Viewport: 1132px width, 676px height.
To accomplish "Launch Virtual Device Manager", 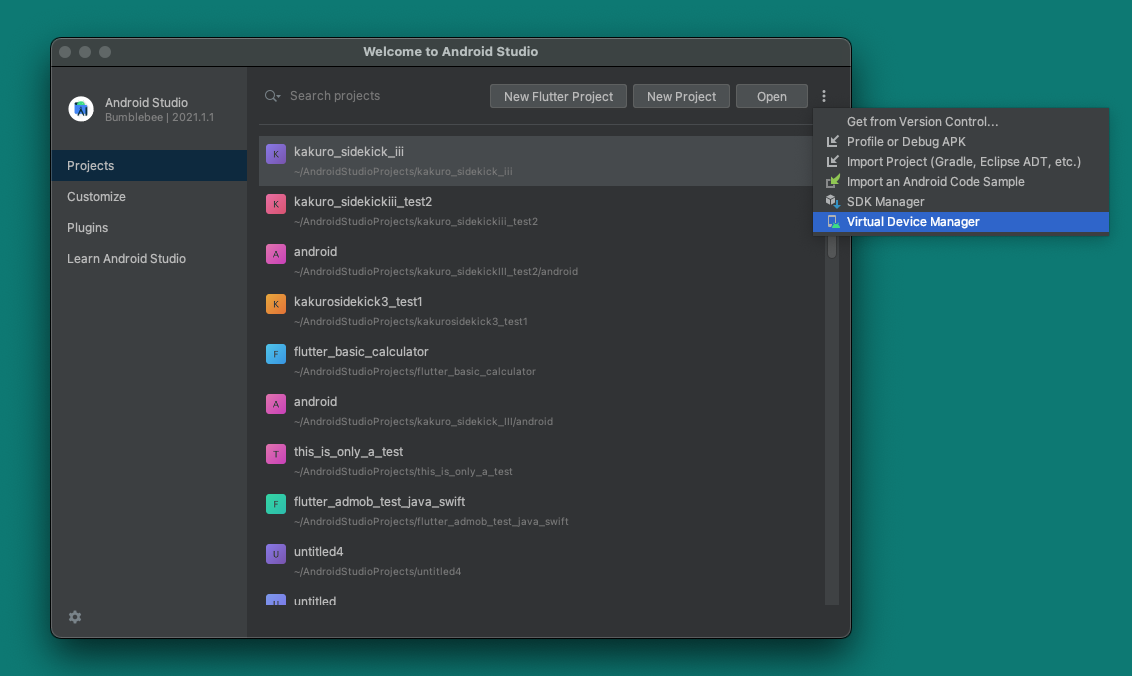I will click(961, 222).
